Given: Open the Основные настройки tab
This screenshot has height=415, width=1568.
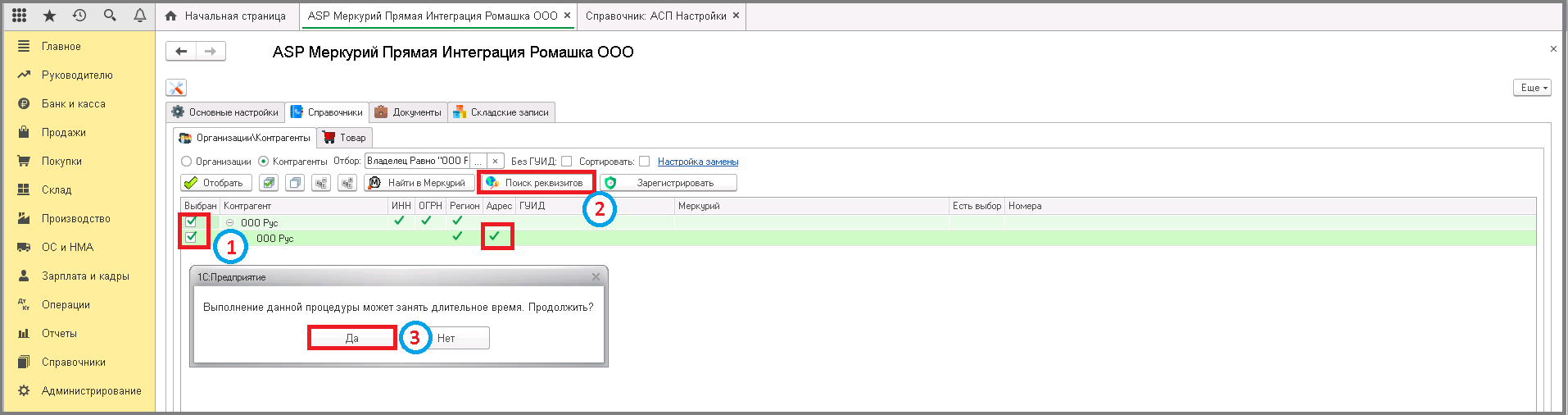Looking at the screenshot, I should pos(225,112).
